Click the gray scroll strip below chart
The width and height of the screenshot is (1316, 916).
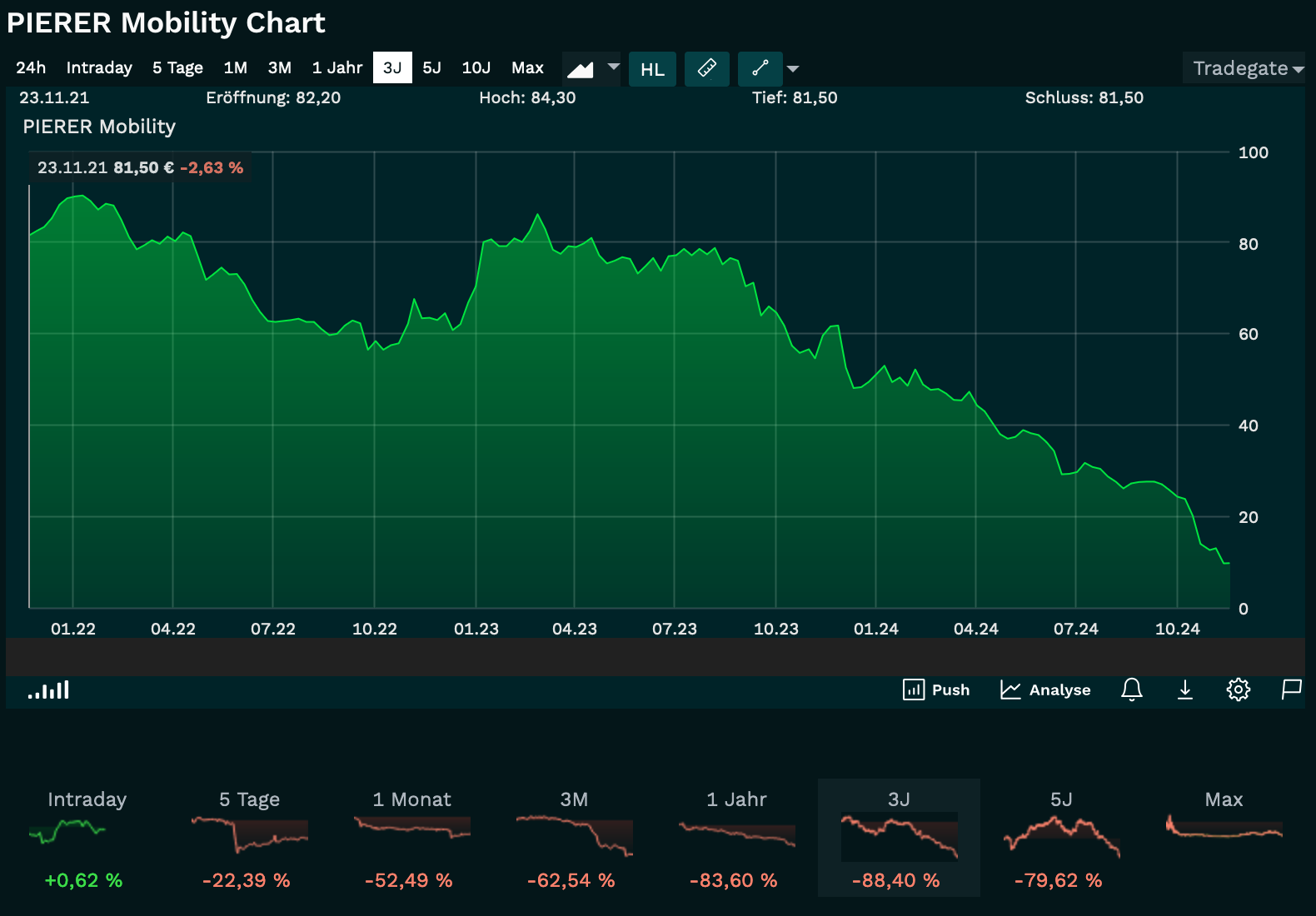[x=656, y=657]
